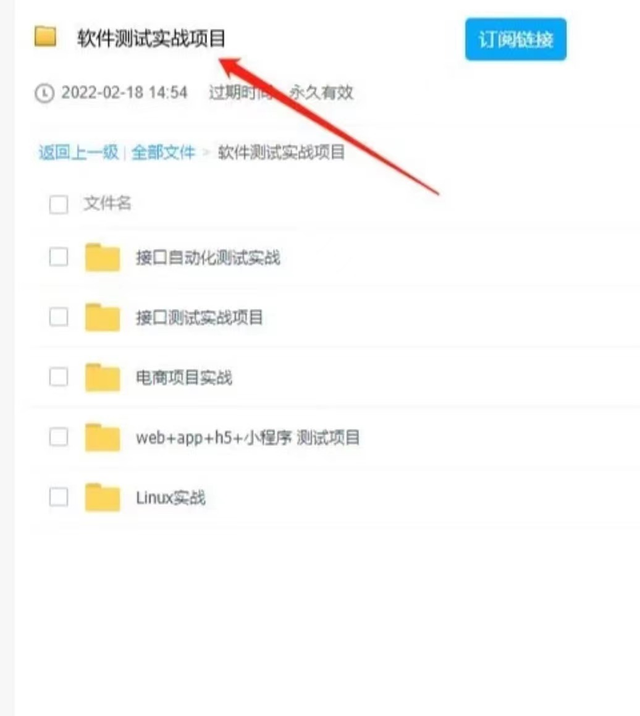
Task: Click the 文件名 column header
Action: point(107,203)
